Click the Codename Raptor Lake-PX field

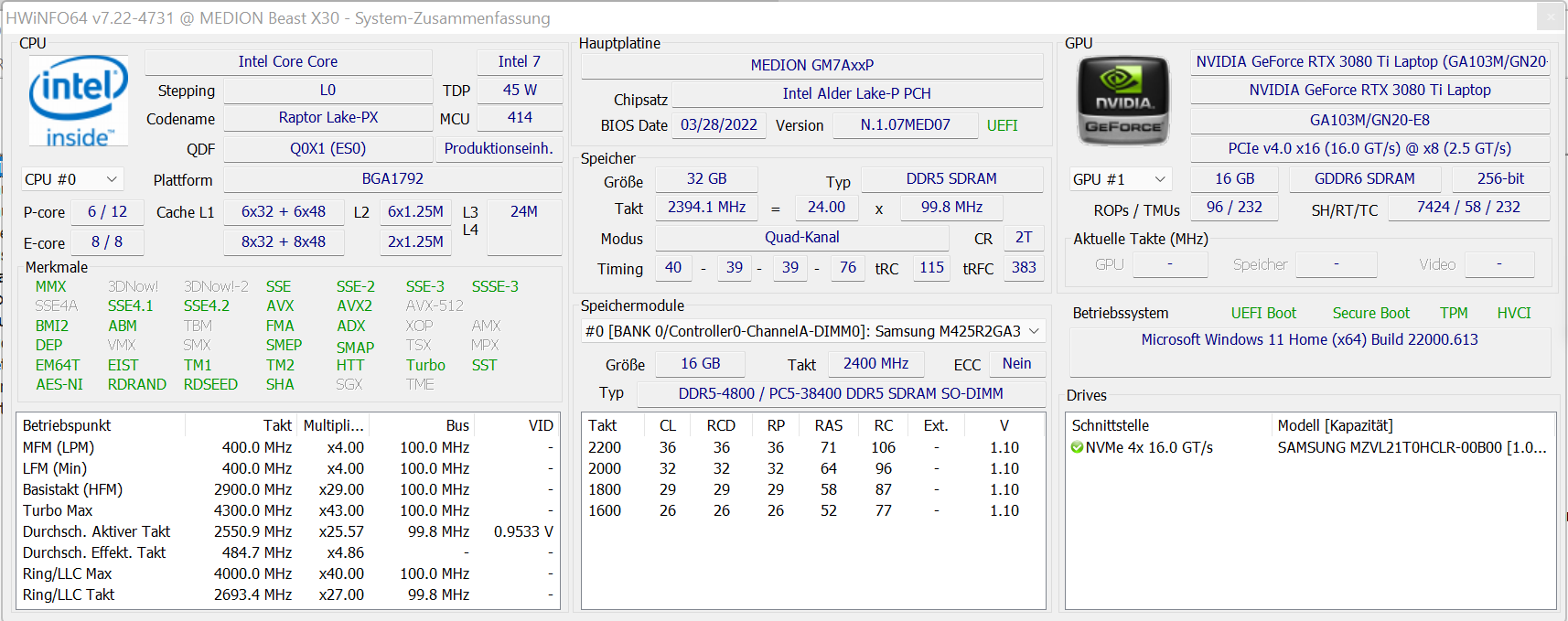point(328,118)
